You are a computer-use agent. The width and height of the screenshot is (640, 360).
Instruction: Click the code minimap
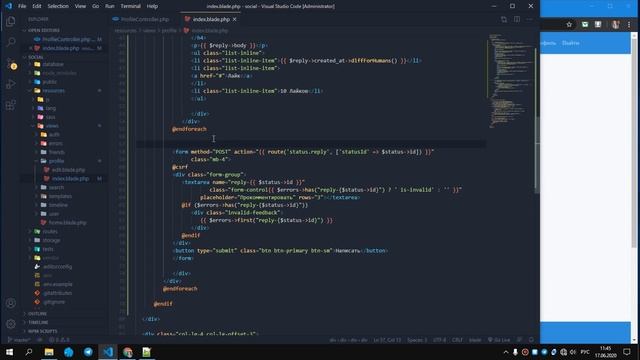(x=510, y=82)
